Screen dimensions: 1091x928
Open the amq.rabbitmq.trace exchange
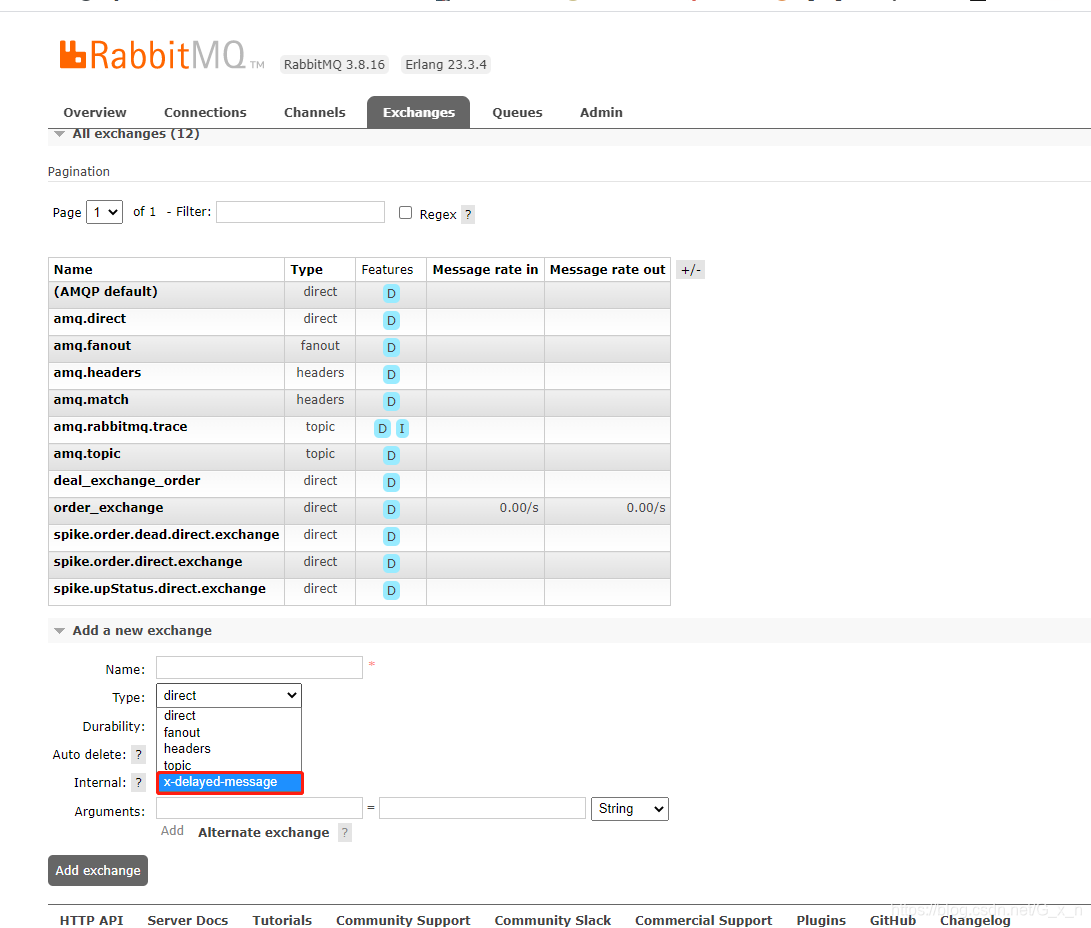click(x=120, y=426)
